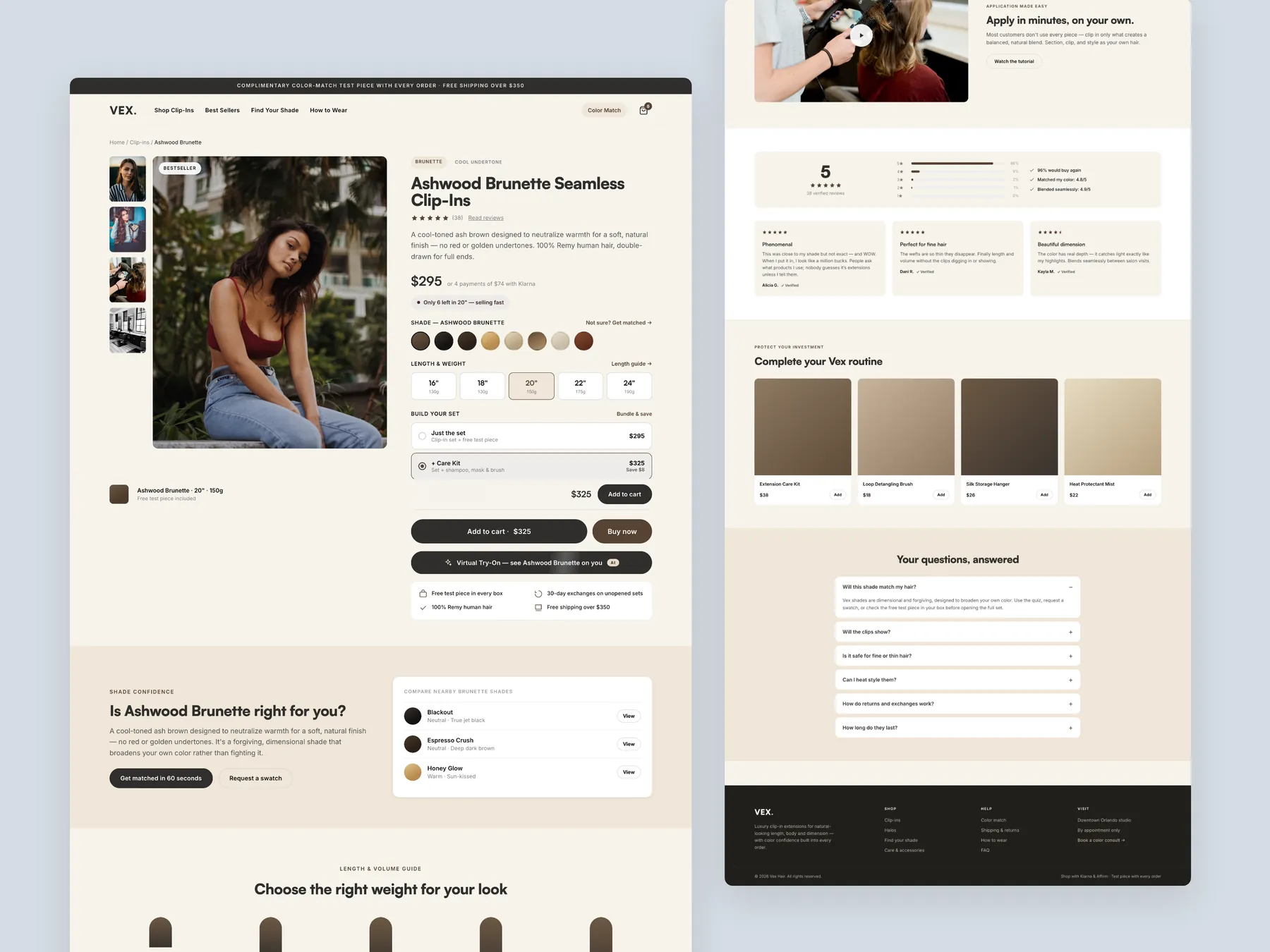Click the VEX logo in header
Viewport: 1270px width, 952px height.
click(x=123, y=110)
